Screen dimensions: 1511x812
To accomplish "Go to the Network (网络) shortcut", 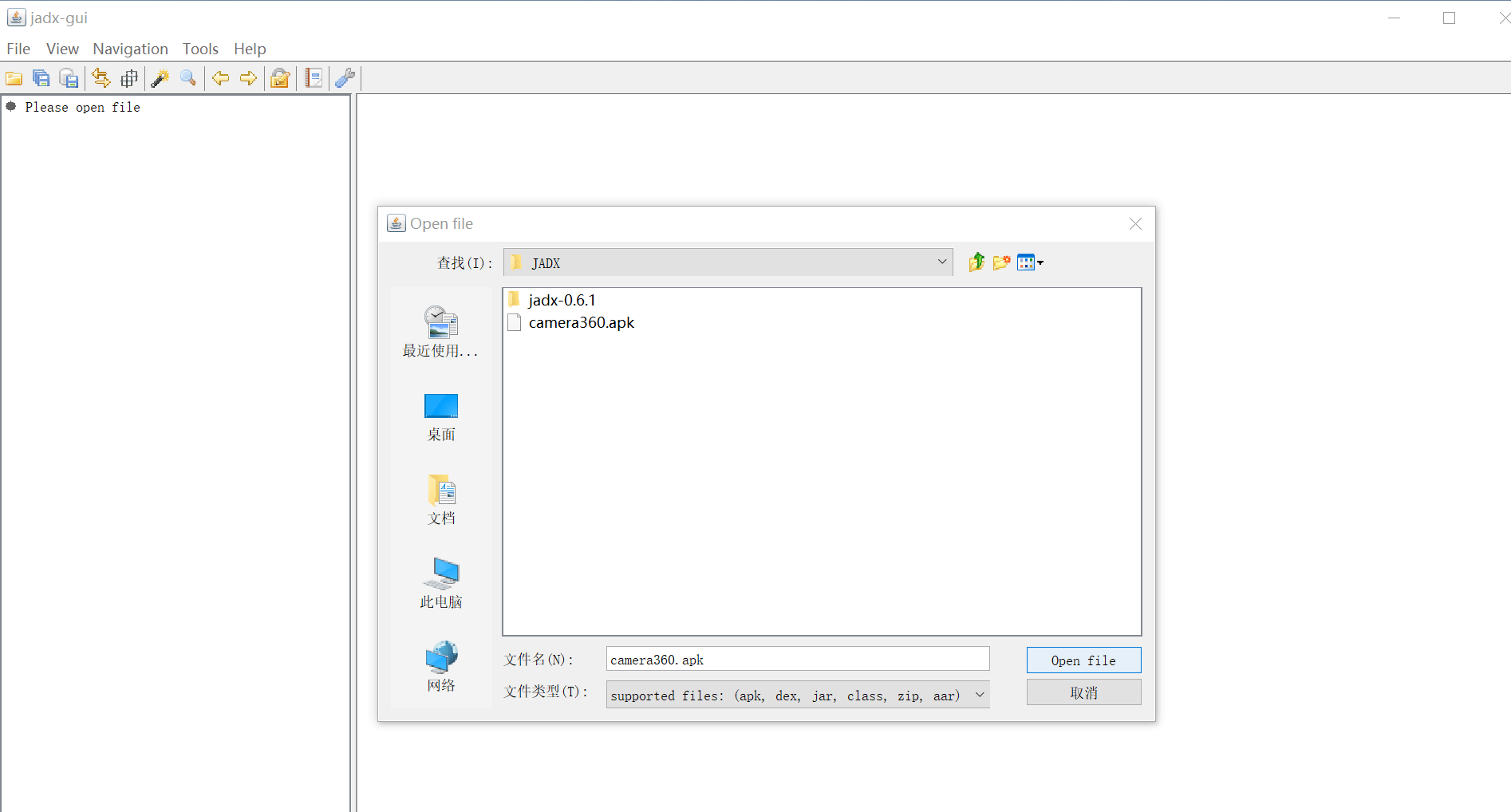I will (x=441, y=668).
